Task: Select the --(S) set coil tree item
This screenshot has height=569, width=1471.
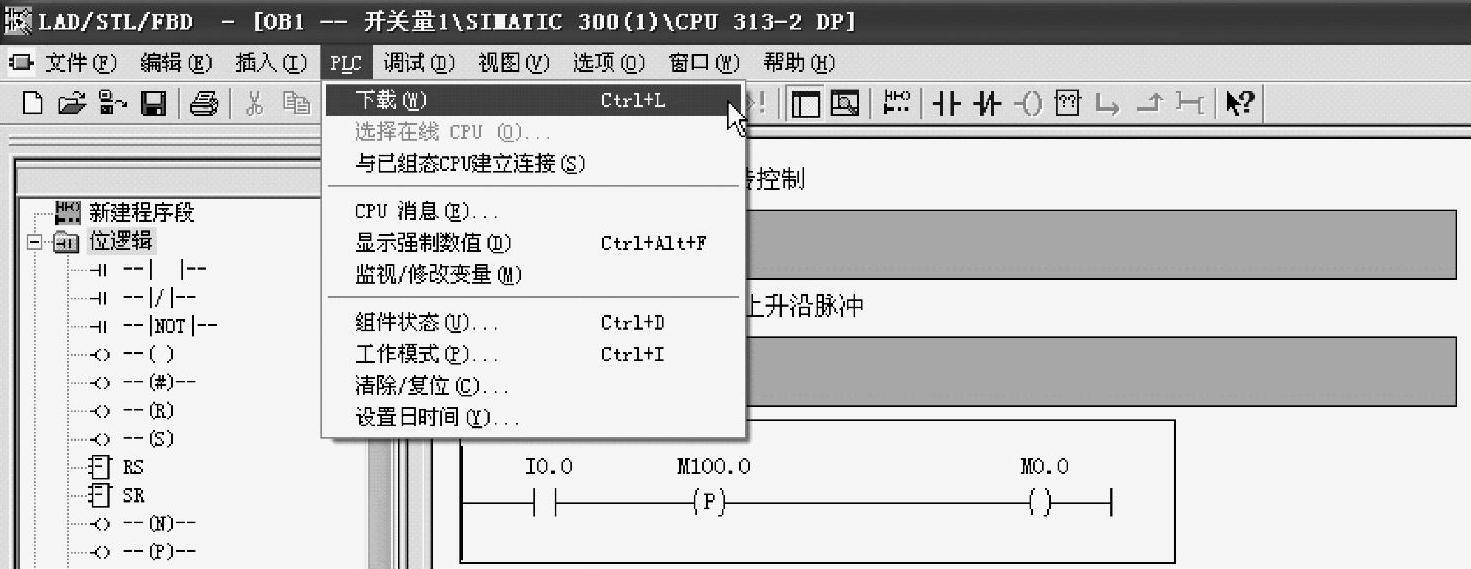Action: [x=148, y=438]
